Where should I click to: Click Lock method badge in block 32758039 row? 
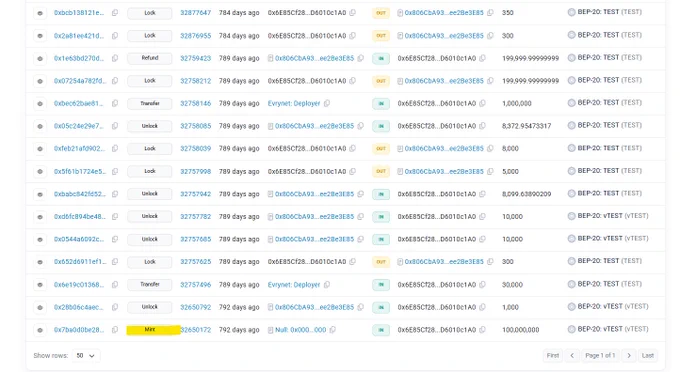coord(150,149)
